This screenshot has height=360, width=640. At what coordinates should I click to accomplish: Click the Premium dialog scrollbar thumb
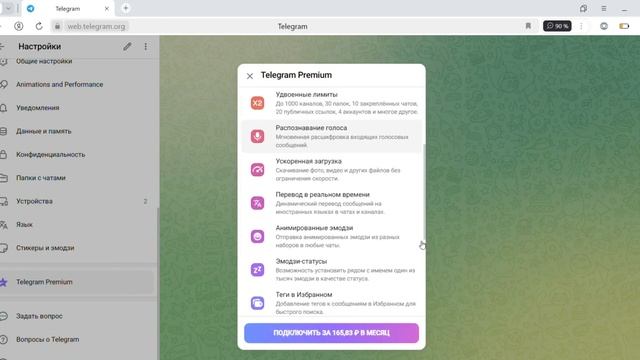[x=424, y=192]
